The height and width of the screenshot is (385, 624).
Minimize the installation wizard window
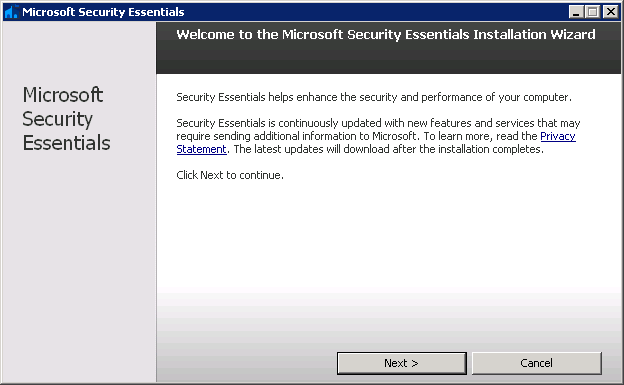pos(576,12)
